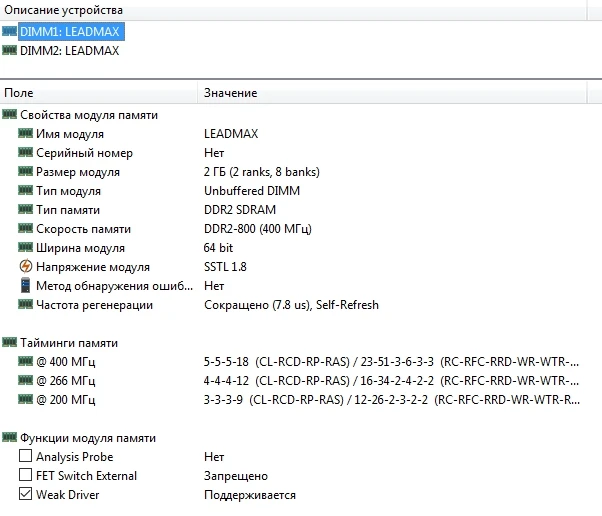Click the icon next to Тип модуля

click(25, 190)
